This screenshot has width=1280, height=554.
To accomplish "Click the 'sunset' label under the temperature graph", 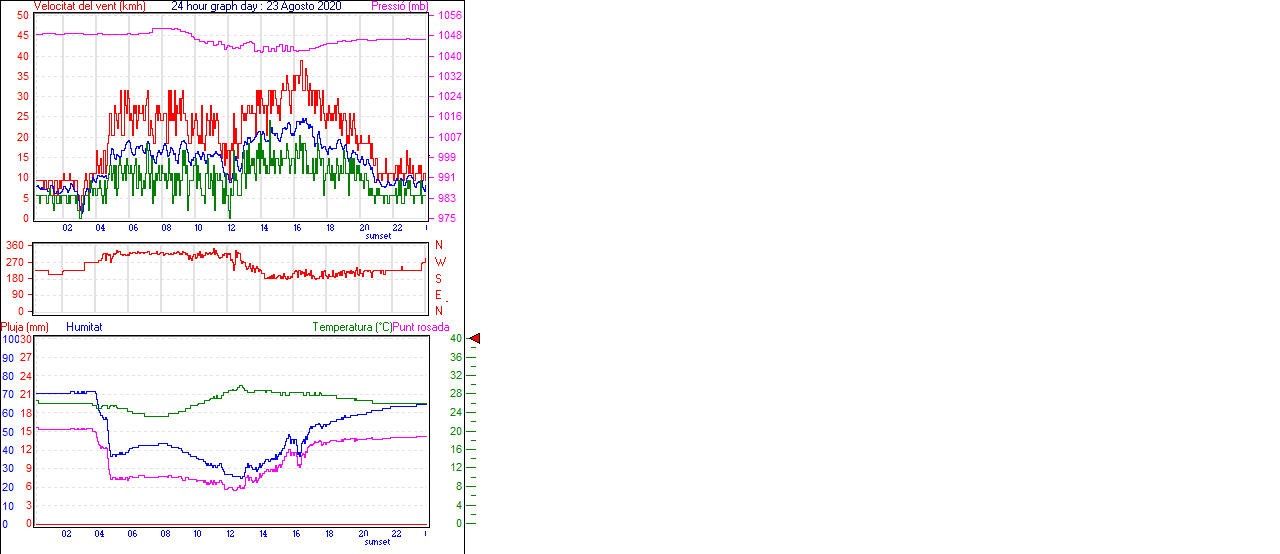I will coord(378,542).
